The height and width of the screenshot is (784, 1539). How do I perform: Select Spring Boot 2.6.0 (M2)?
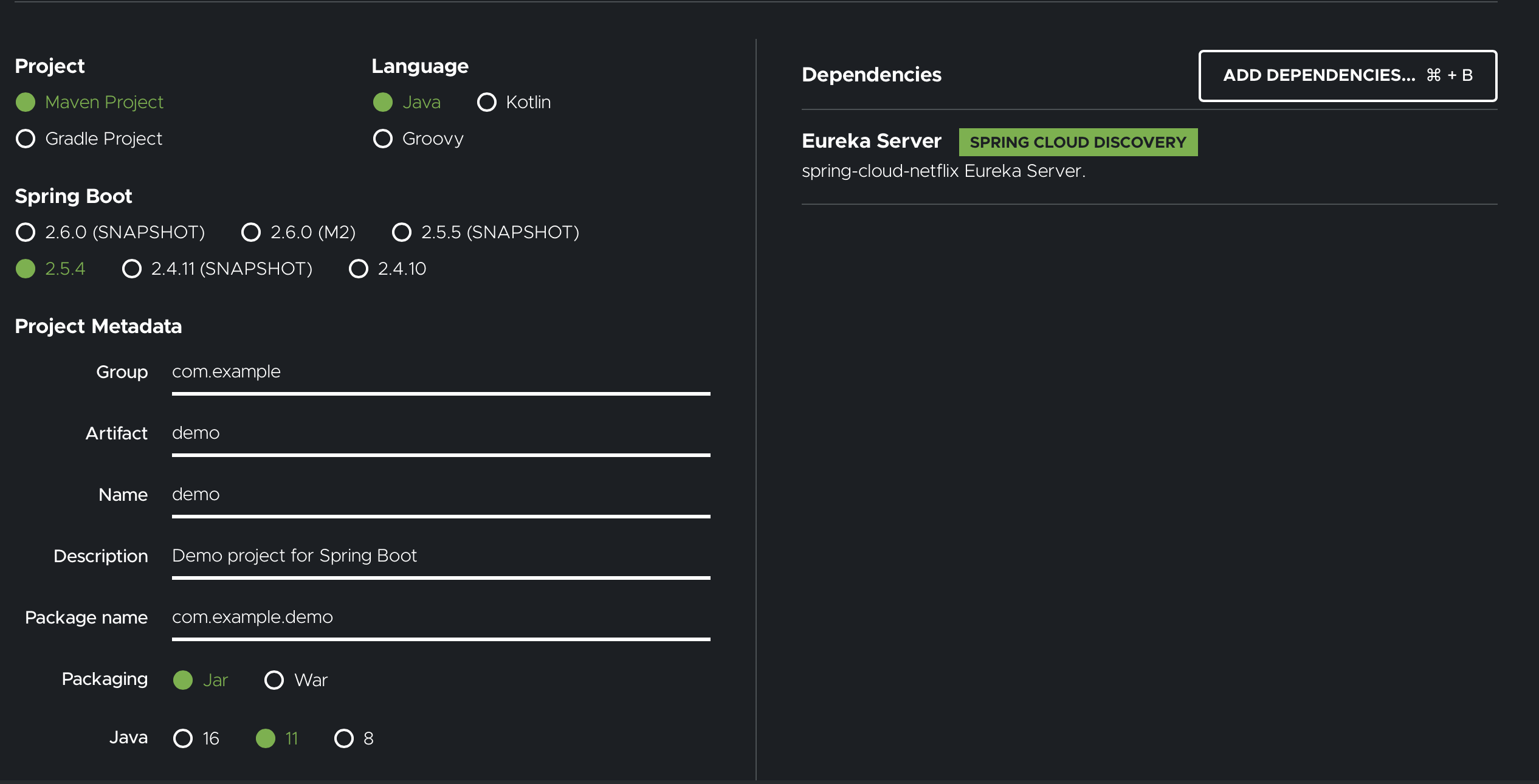[251, 232]
